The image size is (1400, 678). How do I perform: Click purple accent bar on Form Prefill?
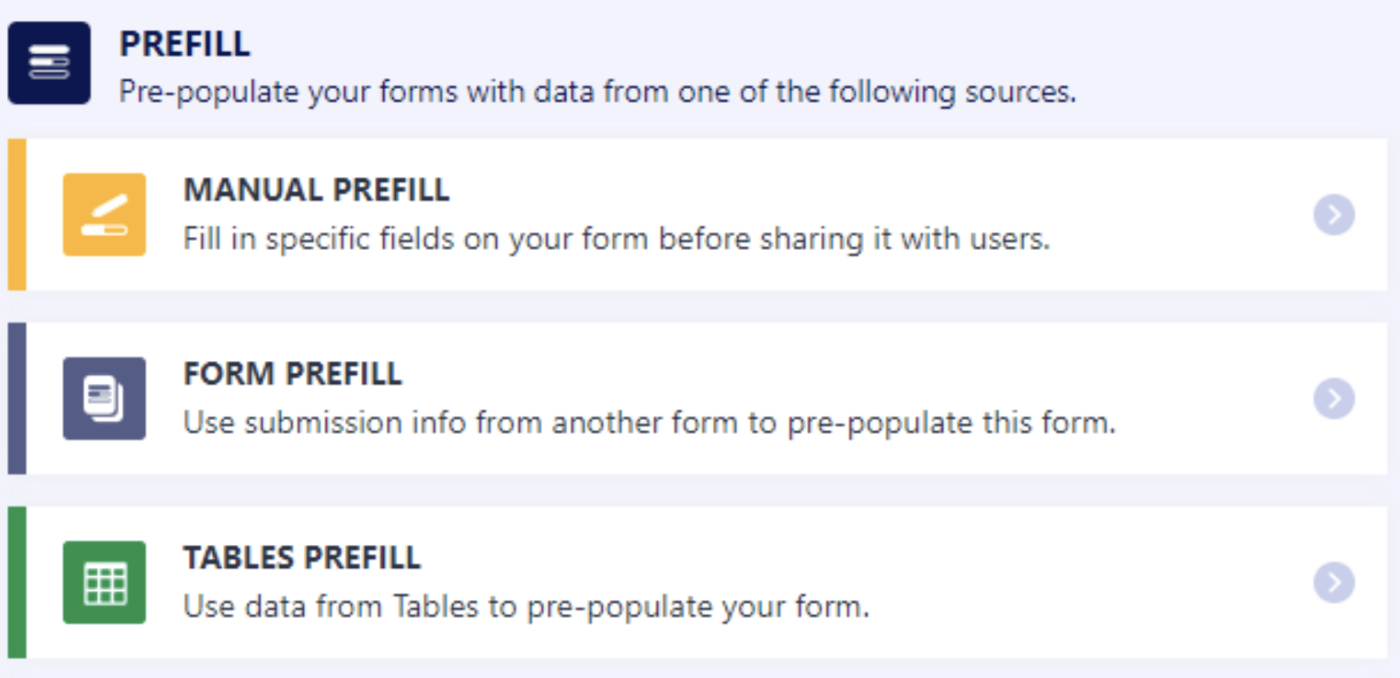pyautogui.click(x=16, y=398)
